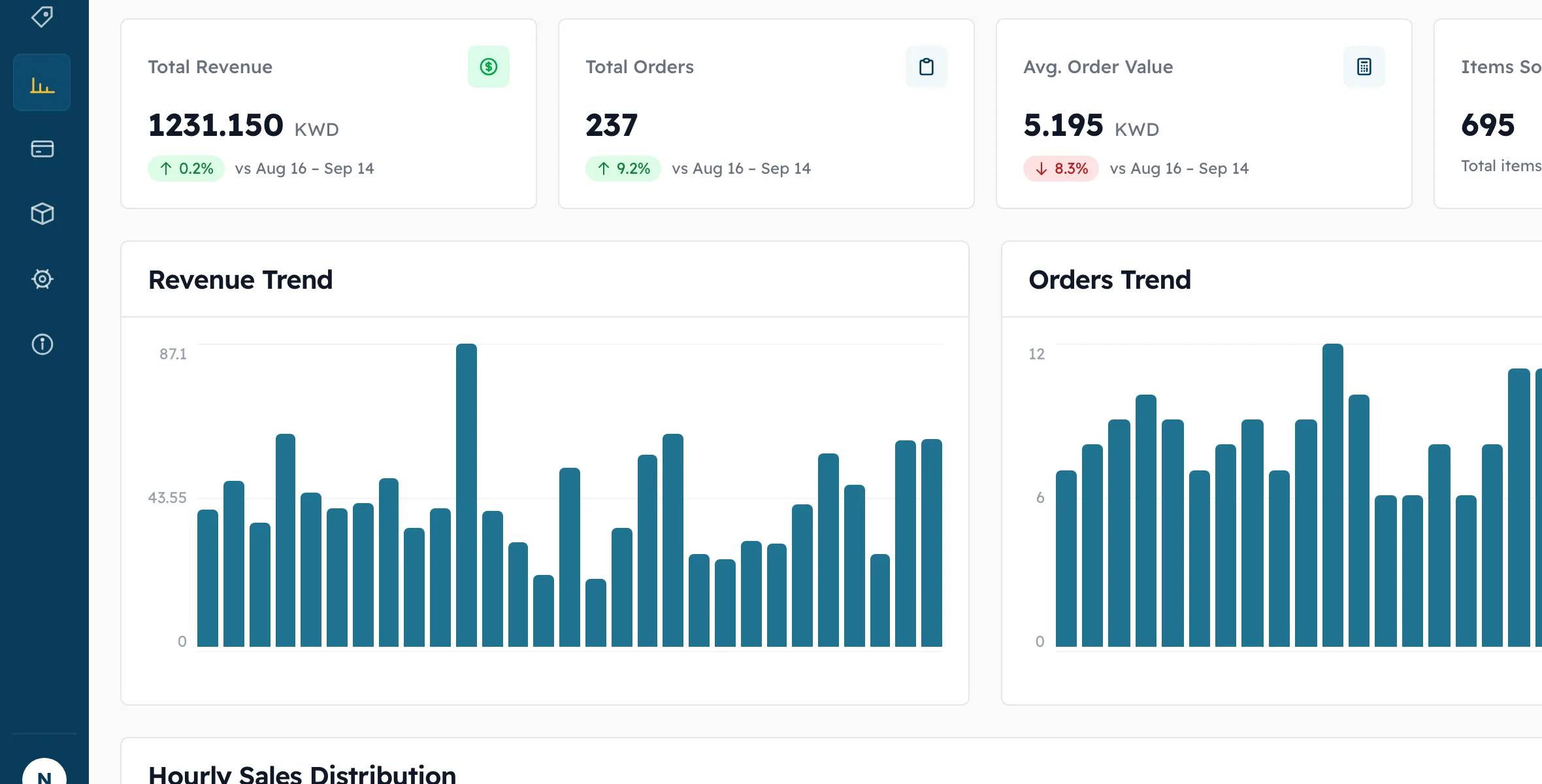The width and height of the screenshot is (1542, 784).
Task: Select the analytics bar chart sidebar icon
Action: click(x=42, y=83)
